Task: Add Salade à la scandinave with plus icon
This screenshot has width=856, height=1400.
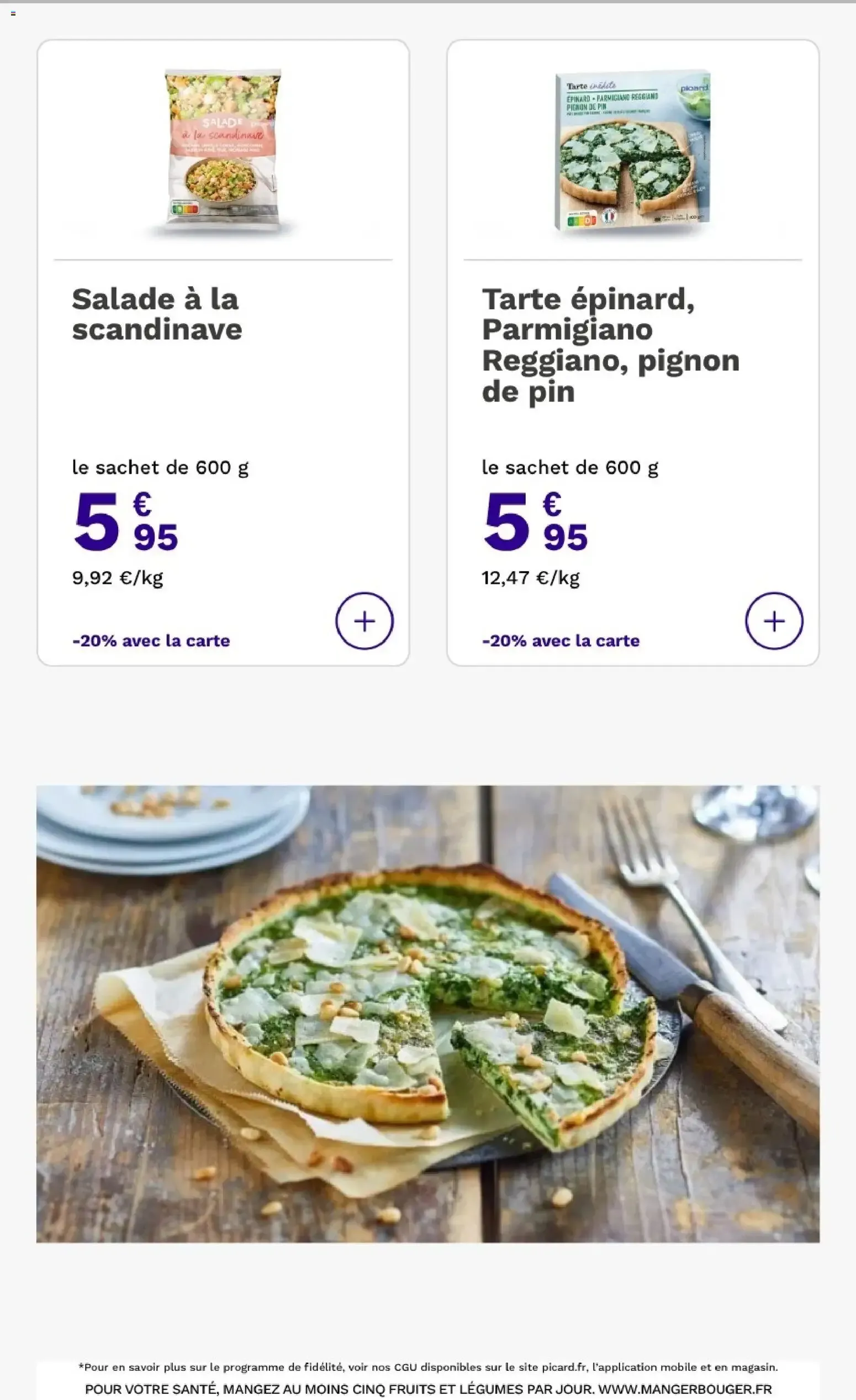Action: click(x=364, y=620)
